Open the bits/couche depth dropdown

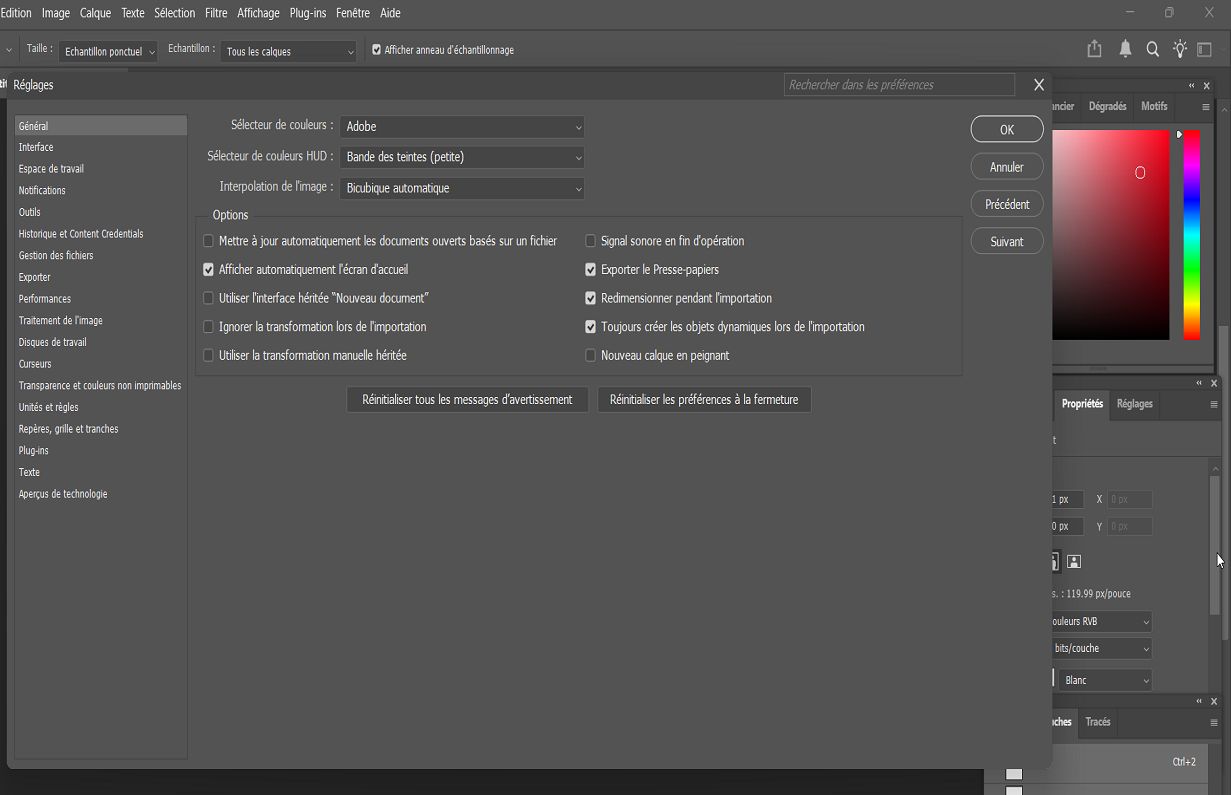click(x=1101, y=648)
